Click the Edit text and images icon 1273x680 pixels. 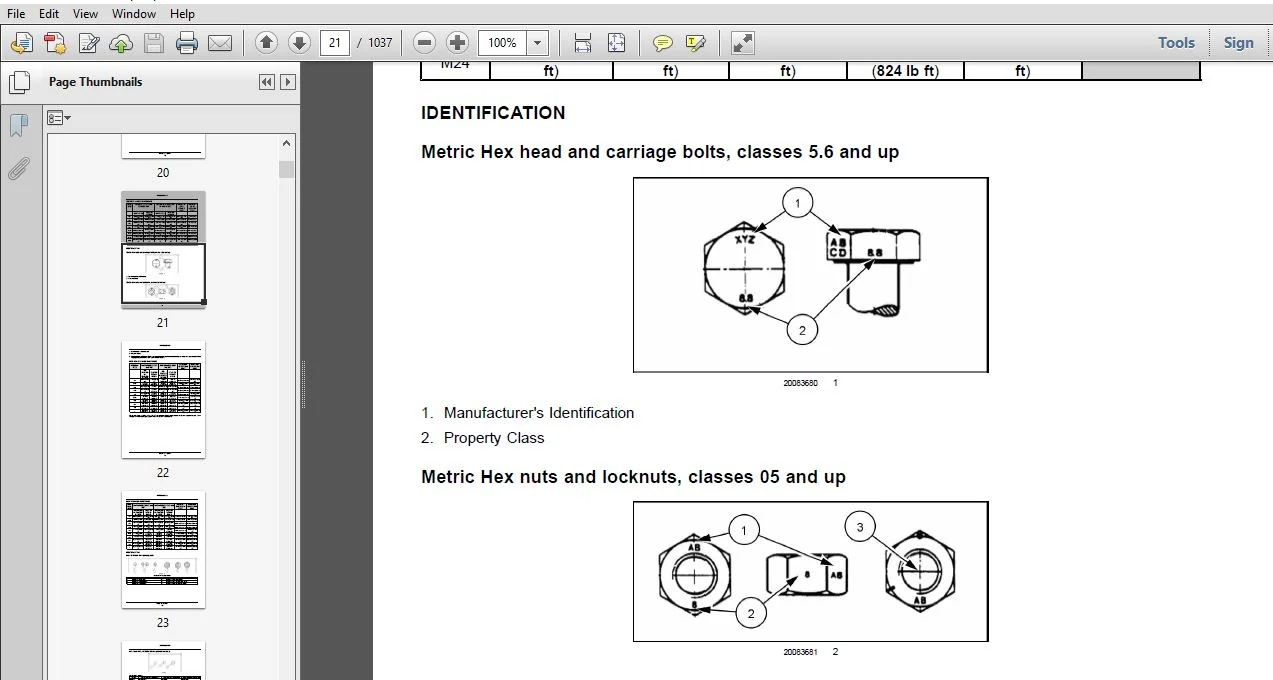point(89,43)
